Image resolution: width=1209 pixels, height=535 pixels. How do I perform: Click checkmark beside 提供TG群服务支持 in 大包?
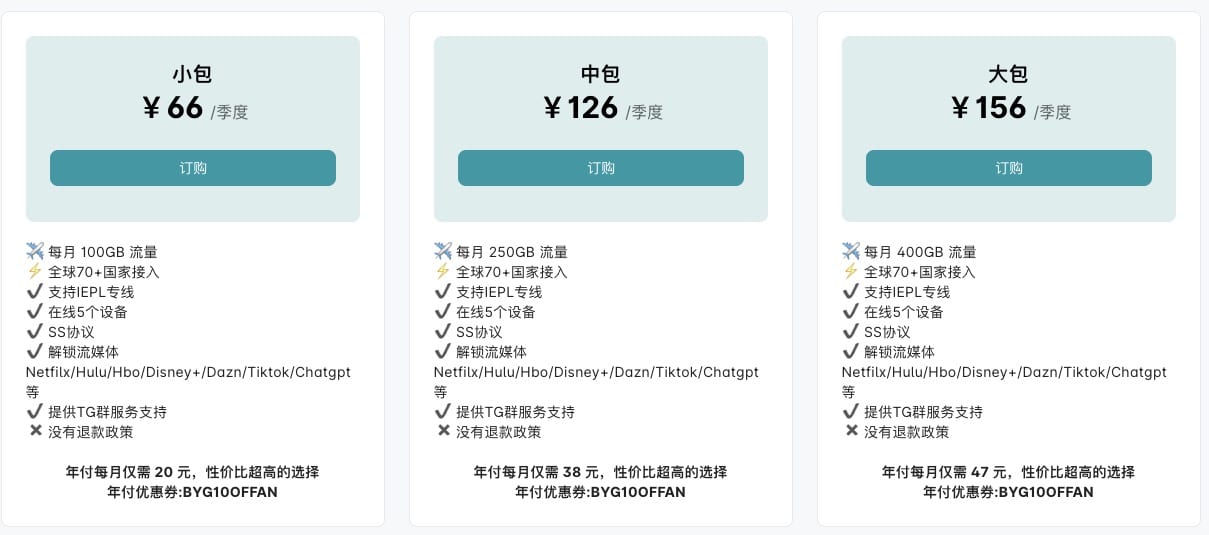pos(851,411)
